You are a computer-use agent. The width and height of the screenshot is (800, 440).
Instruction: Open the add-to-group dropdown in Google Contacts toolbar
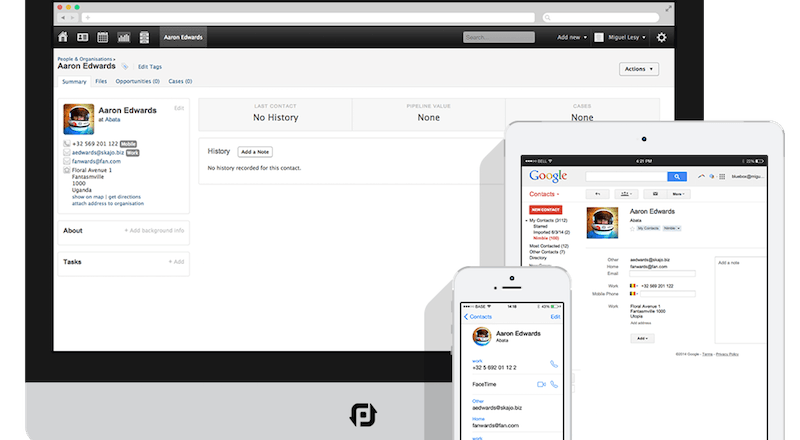626,194
